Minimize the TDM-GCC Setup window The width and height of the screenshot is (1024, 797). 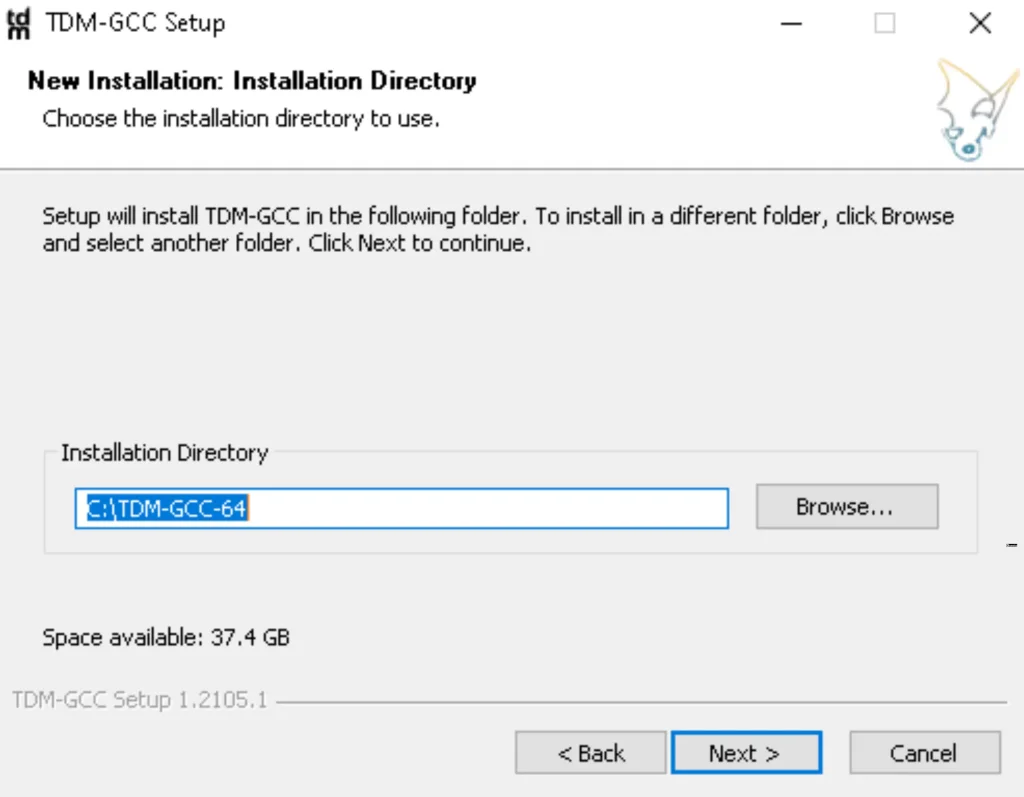pos(791,24)
